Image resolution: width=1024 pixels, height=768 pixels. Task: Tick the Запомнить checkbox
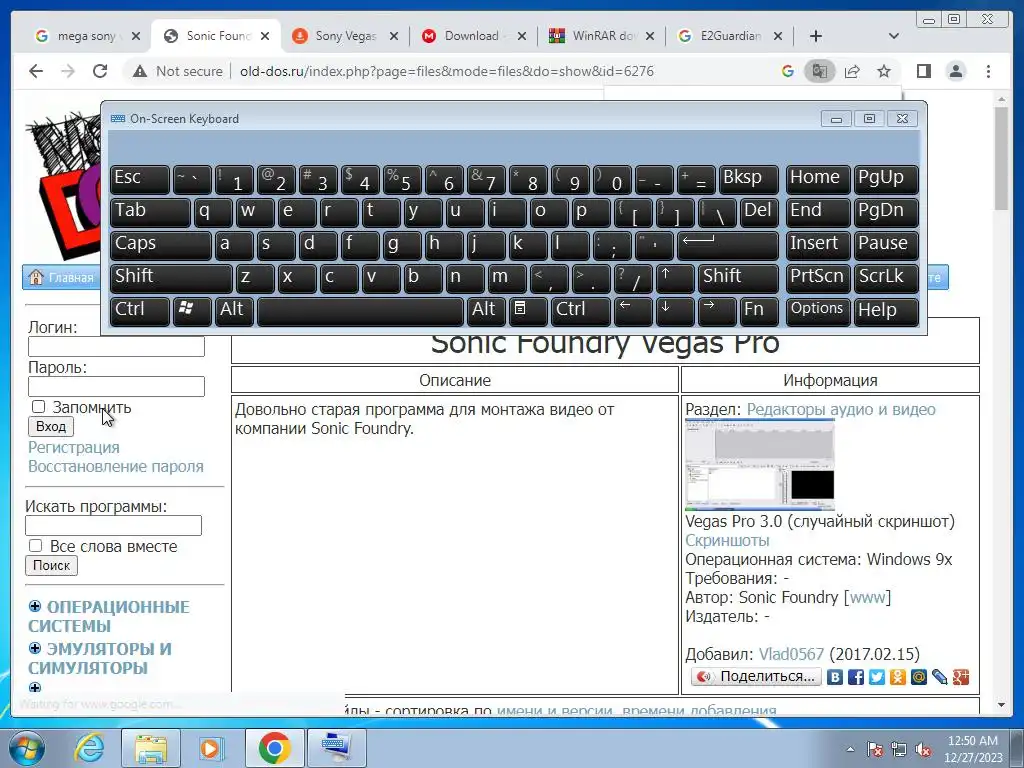tap(39, 407)
